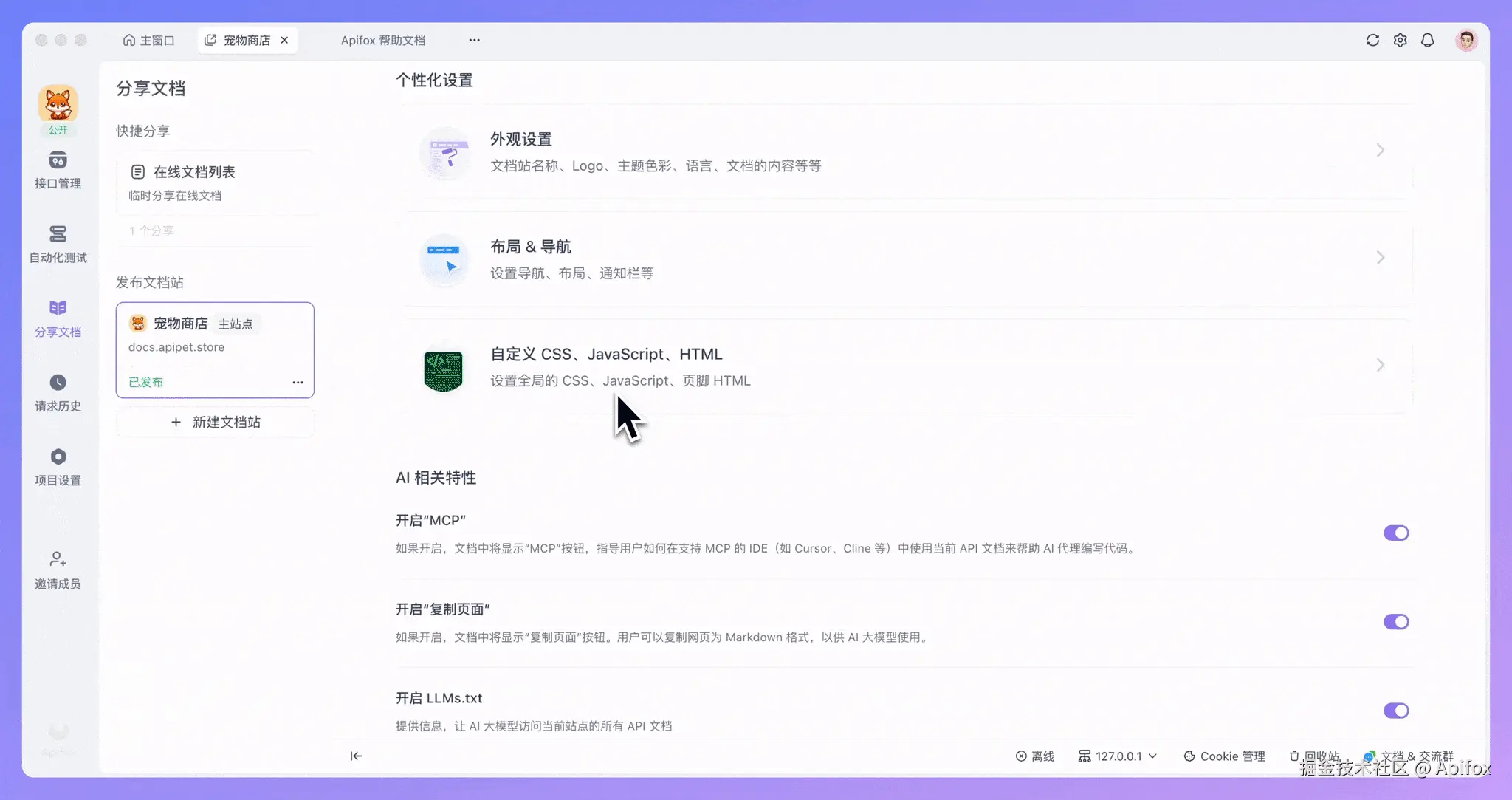Screen dimensions: 1512x800
Task: Click 在线文档列表 document icon
Action: pyautogui.click(x=138, y=172)
